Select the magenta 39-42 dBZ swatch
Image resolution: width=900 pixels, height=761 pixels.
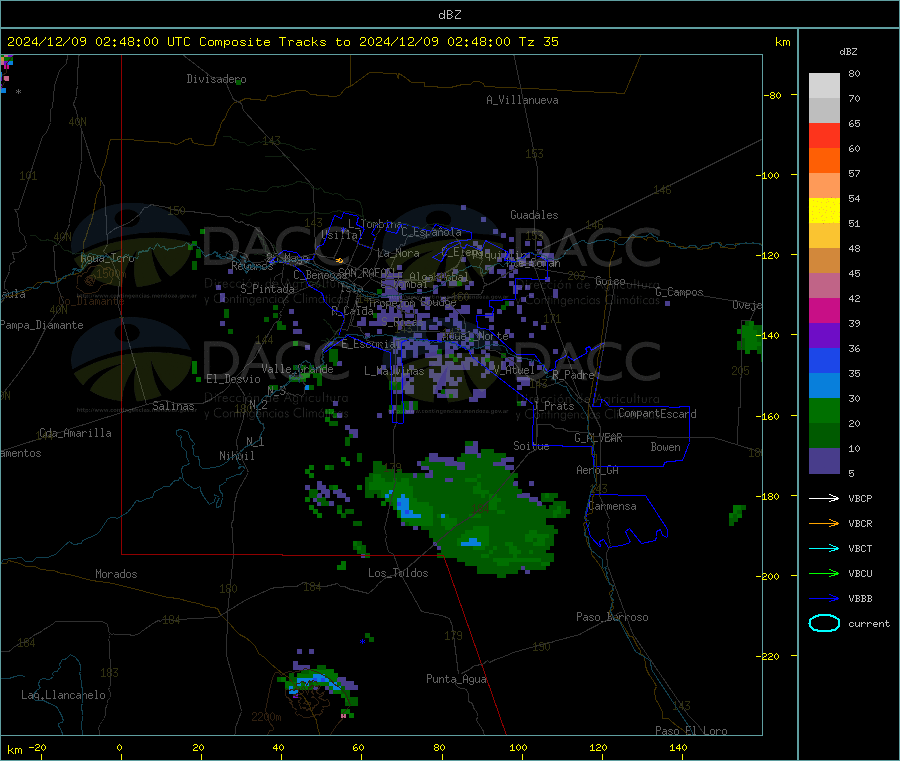(824, 310)
